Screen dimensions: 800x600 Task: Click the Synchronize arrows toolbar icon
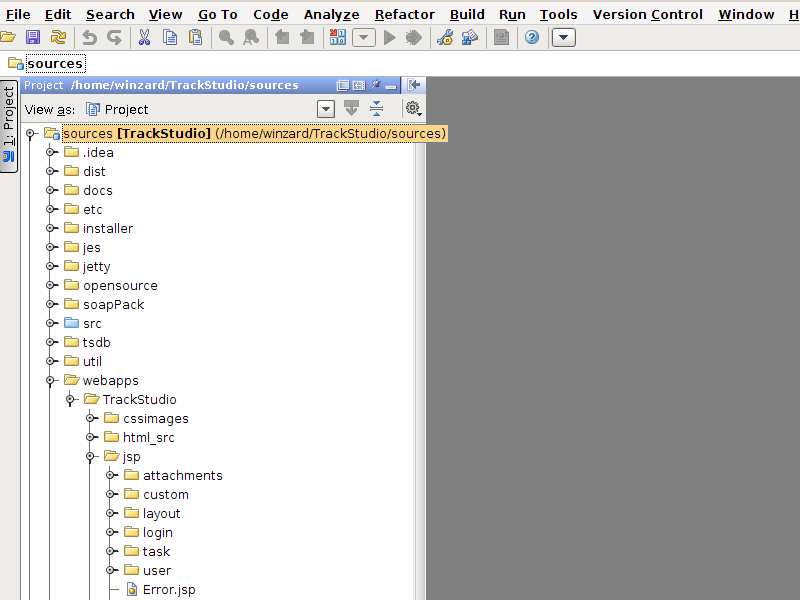(59, 37)
